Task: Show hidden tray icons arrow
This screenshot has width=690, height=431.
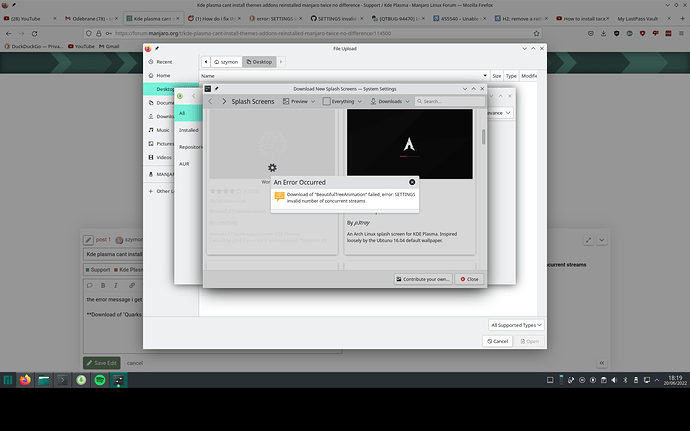Action: (657, 380)
